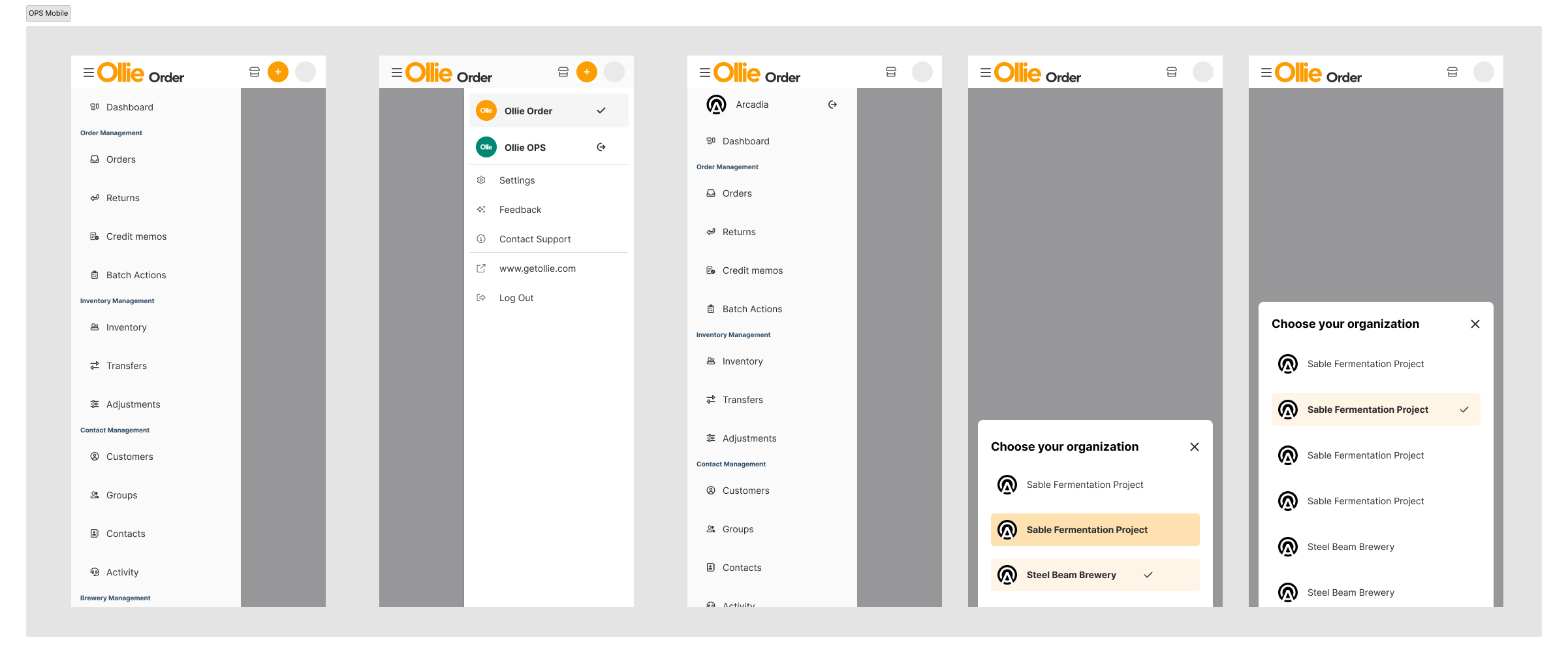Click the Customers icon in the leftmost sidebar
The width and height of the screenshot is (1568, 663).
95,456
